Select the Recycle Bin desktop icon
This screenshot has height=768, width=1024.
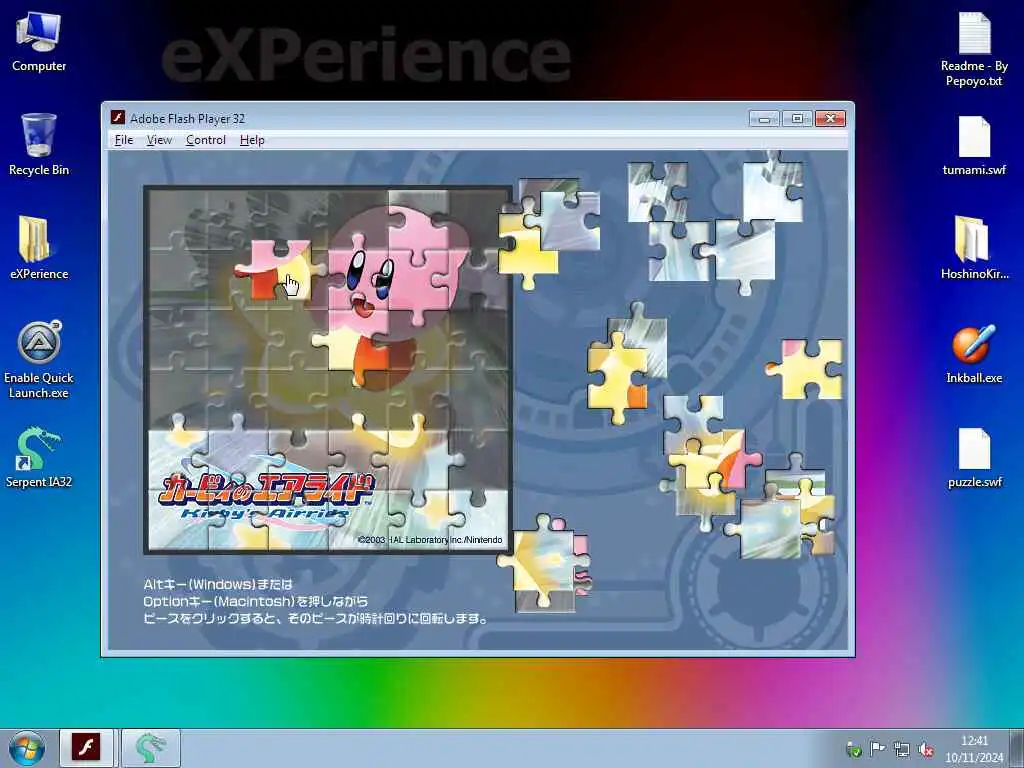(x=39, y=145)
